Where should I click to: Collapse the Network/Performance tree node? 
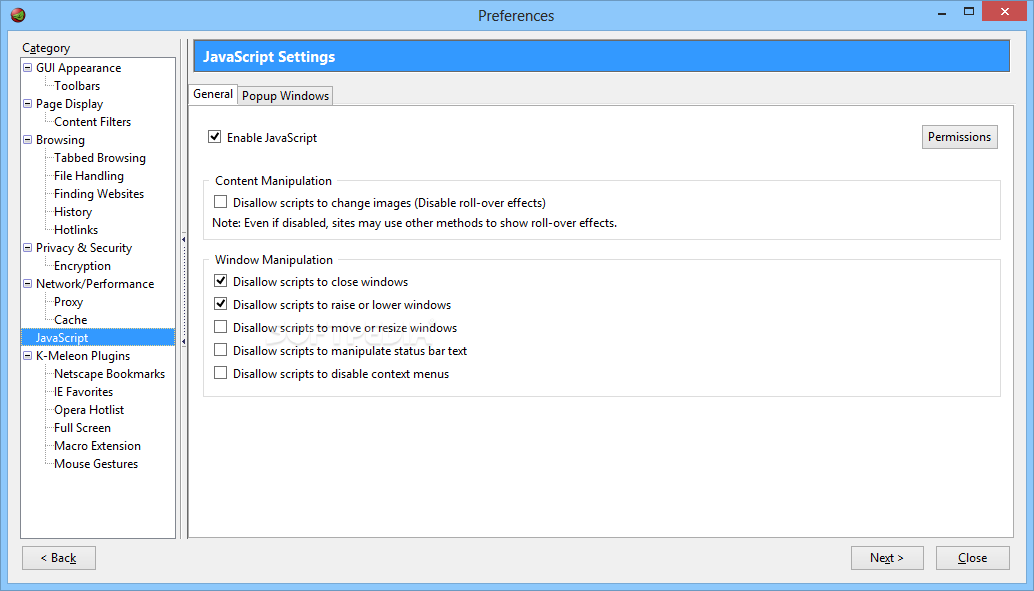[x=28, y=284]
